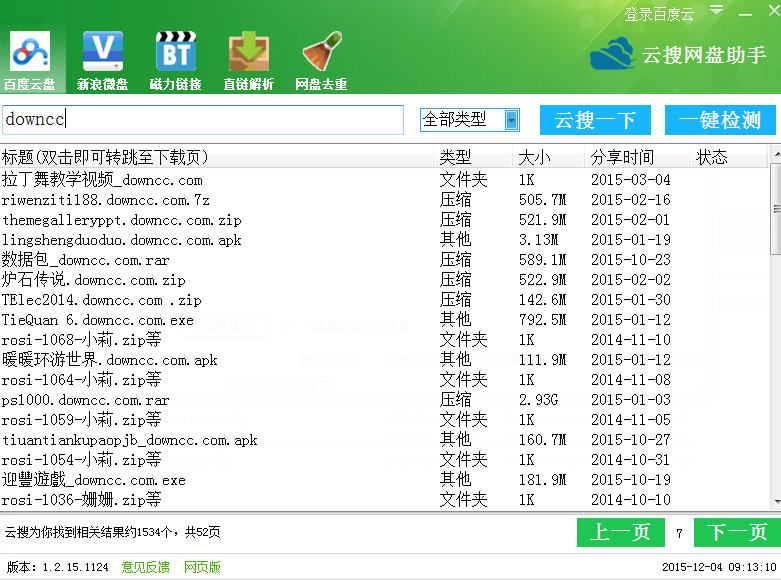Select row 拉丁舞教学视频_downcc.com
The height and width of the screenshot is (580, 781).
click(x=384, y=180)
